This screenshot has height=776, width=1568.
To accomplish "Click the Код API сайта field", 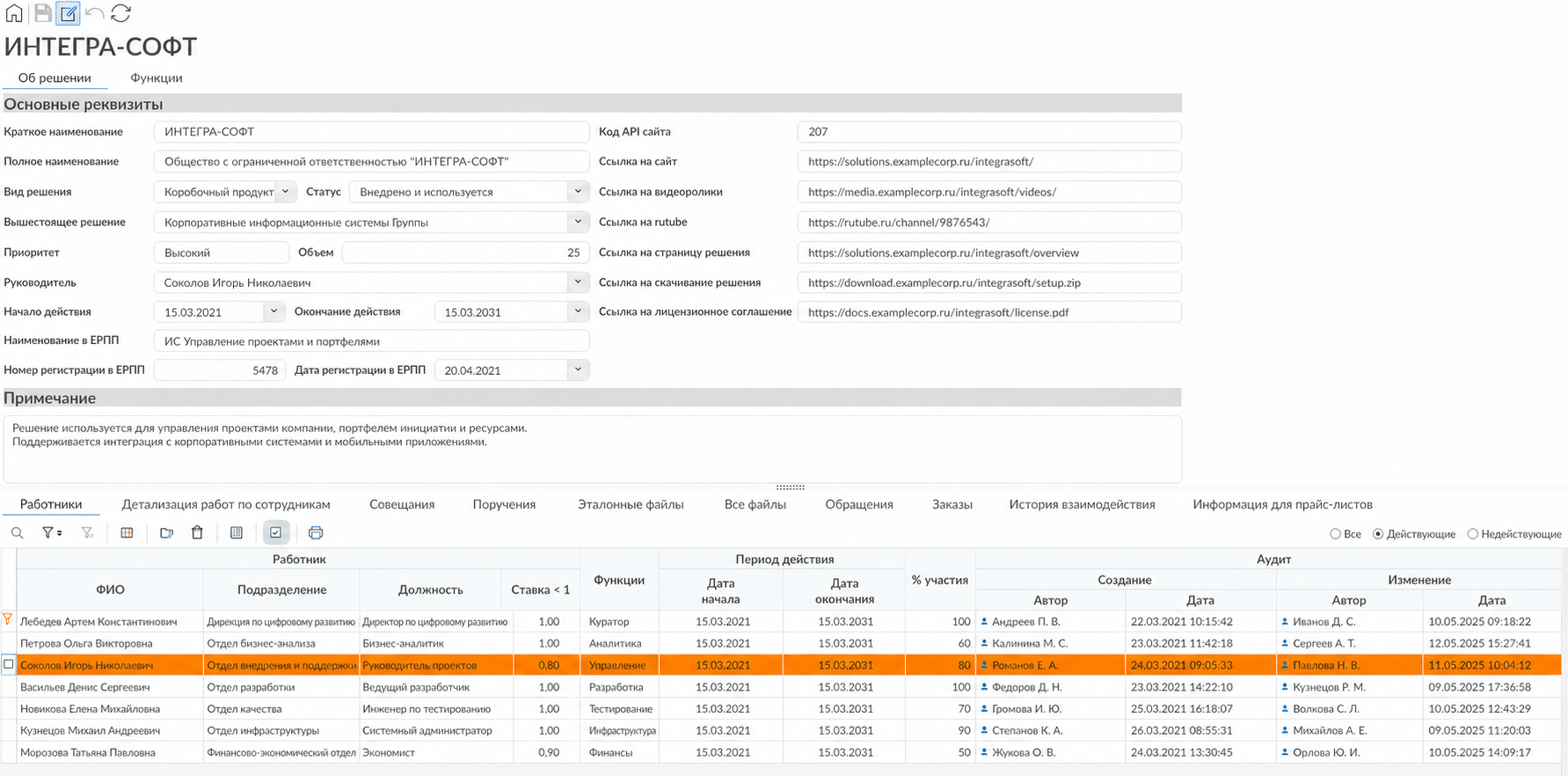I will tap(989, 132).
